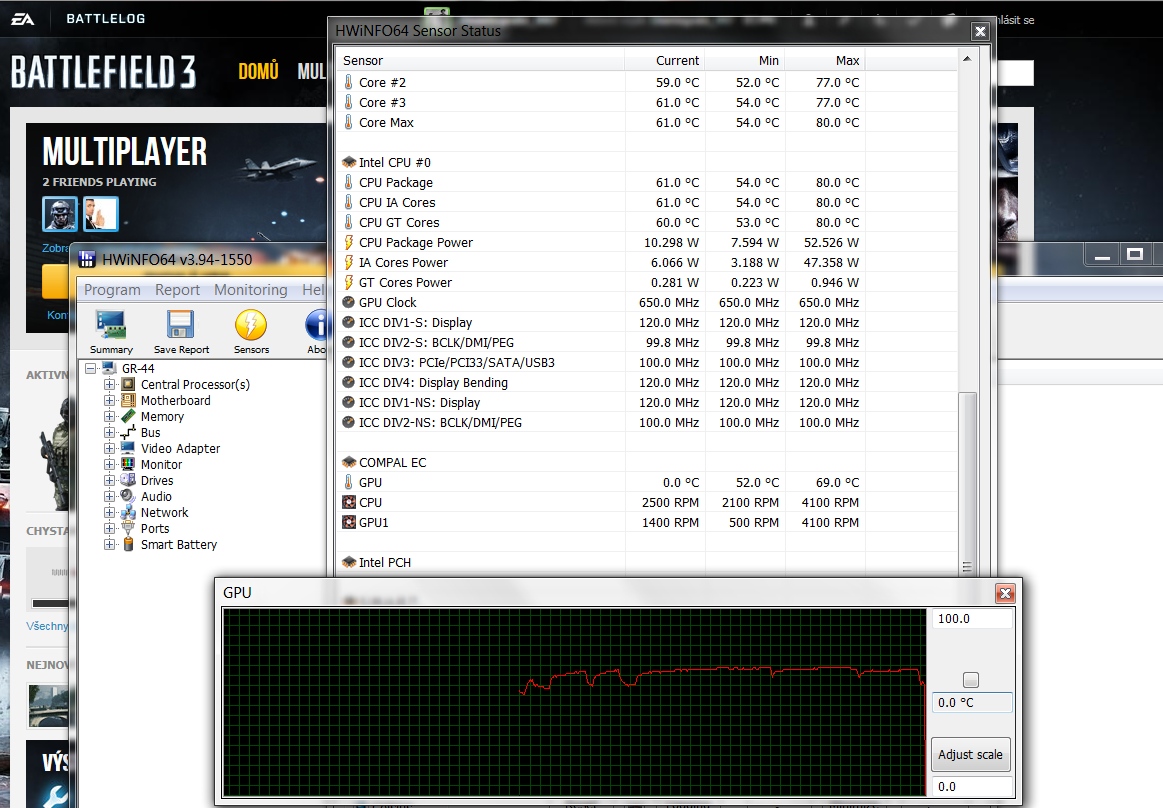Open the DOMŮ tab in Battlelog
The height and width of the screenshot is (808, 1163).
[x=258, y=71]
